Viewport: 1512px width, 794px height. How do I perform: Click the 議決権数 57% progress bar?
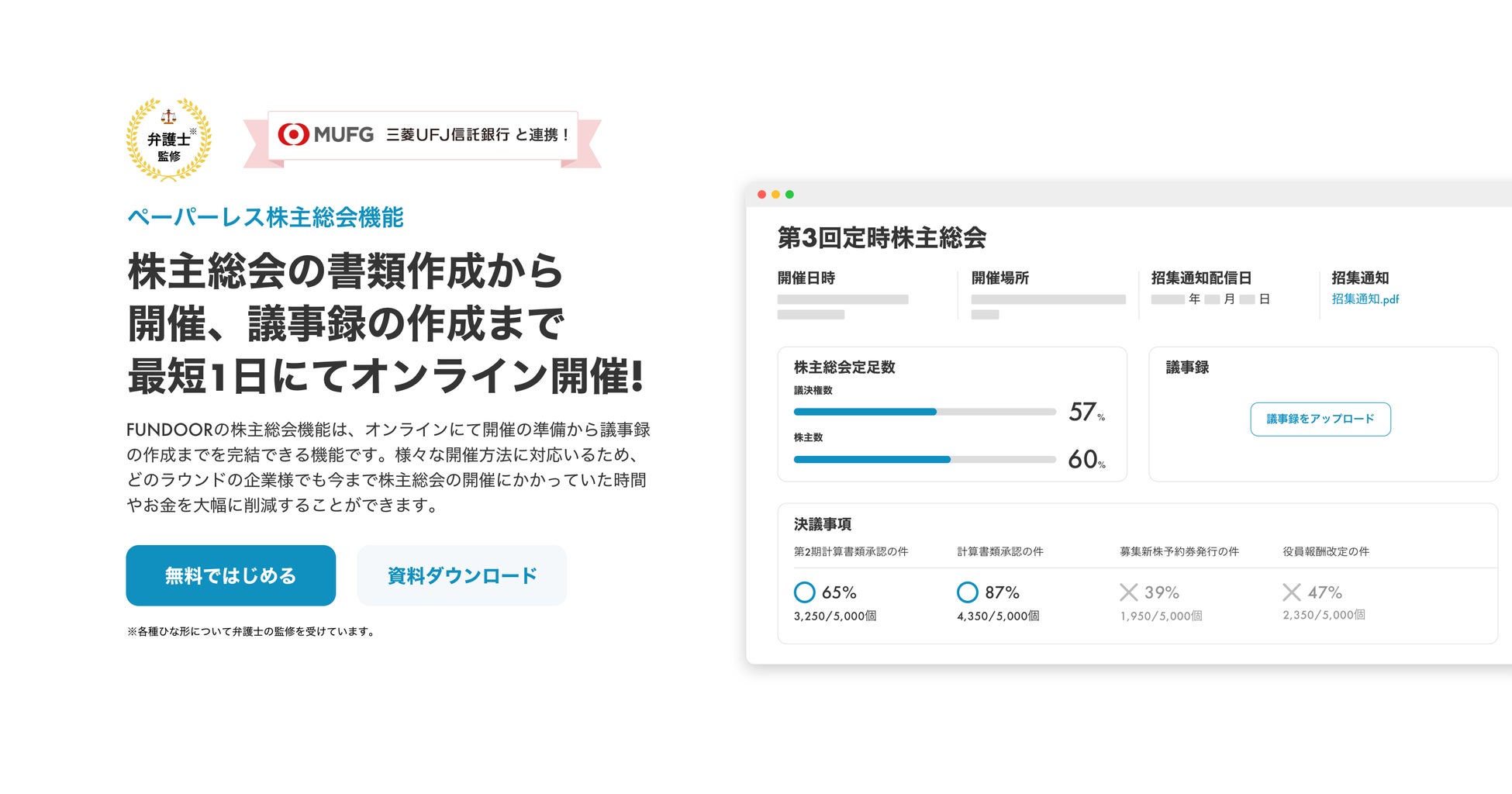coord(924,412)
